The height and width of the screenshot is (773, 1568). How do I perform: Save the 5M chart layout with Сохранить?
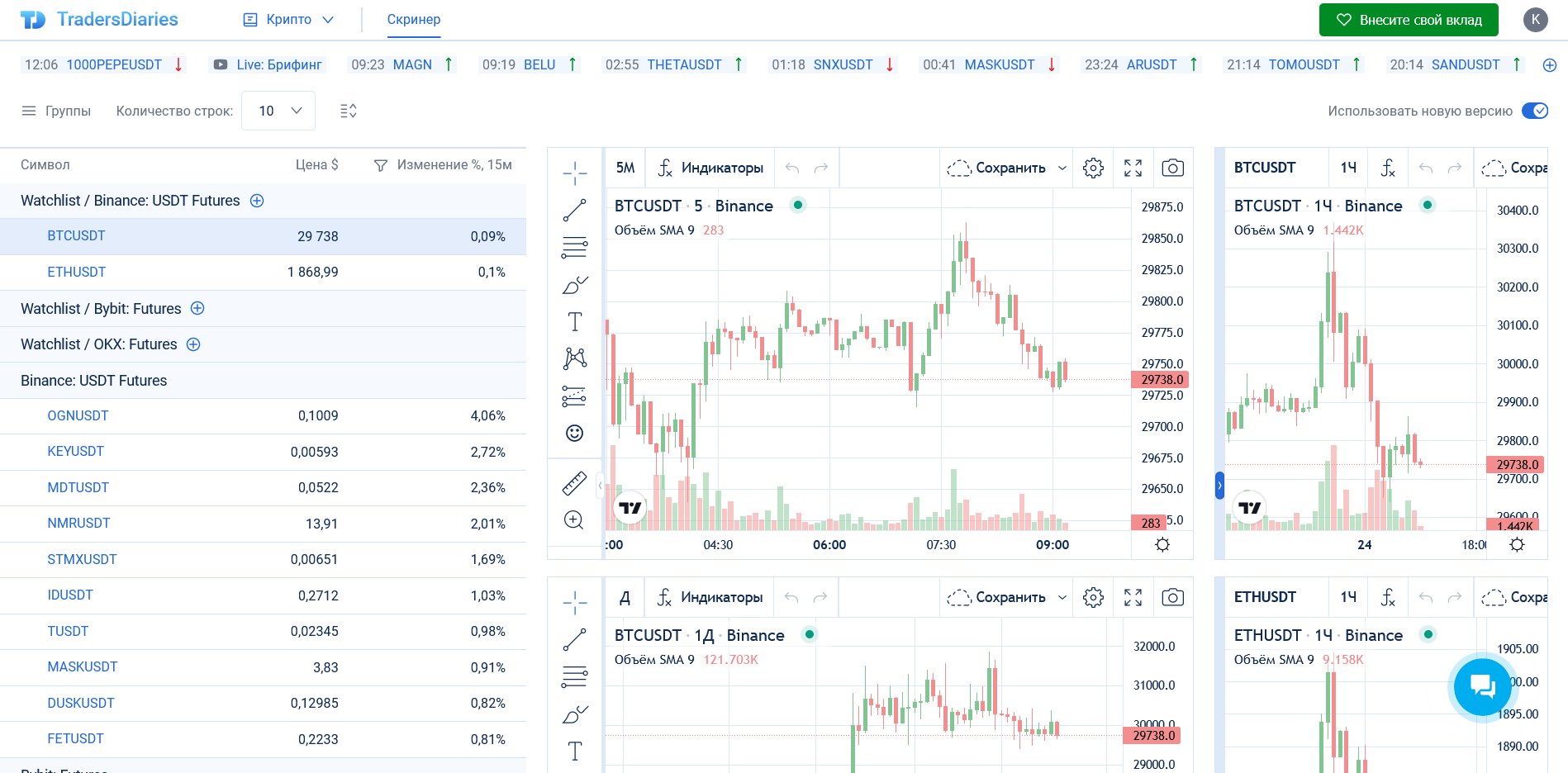(x=996, y=168)
